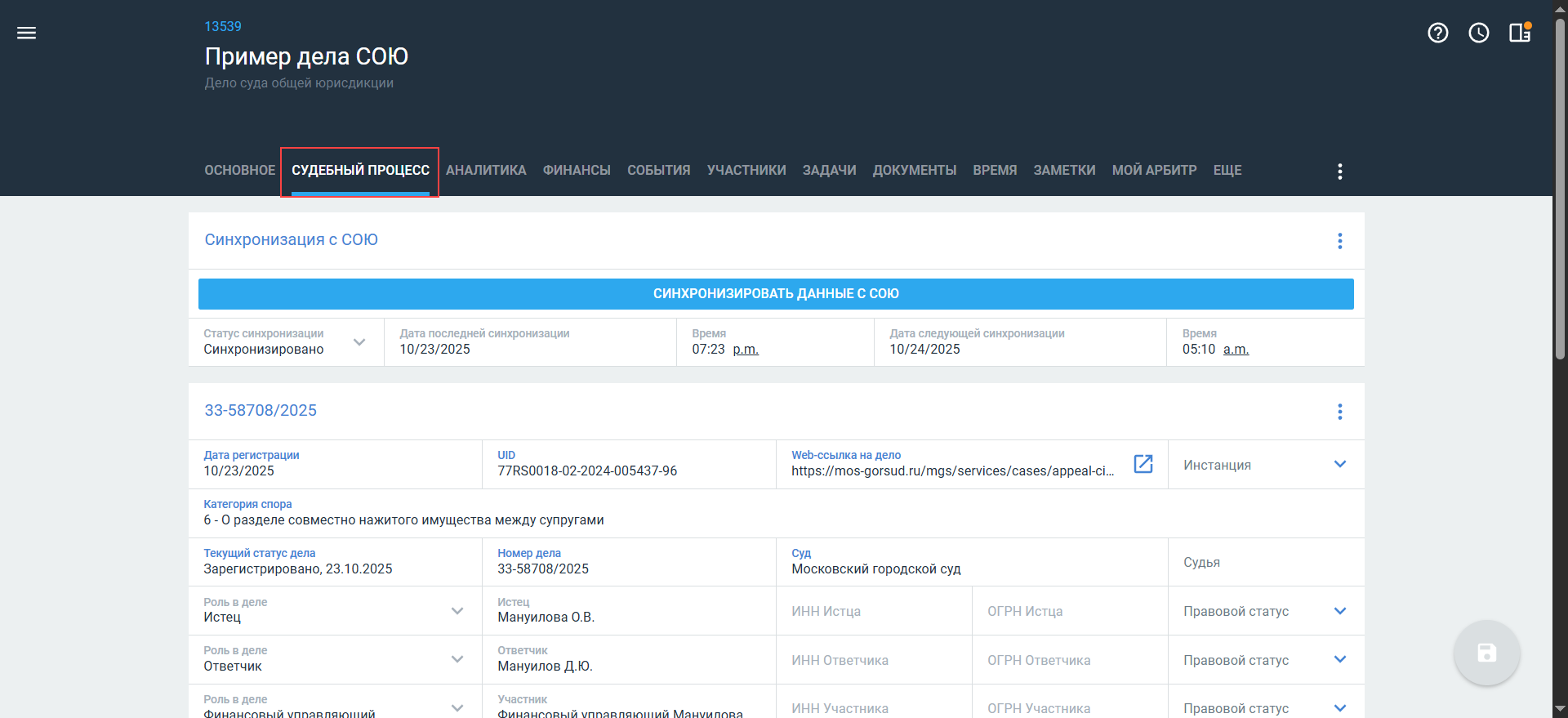Toggle a.m. on next sync time

click(x=1235, y=350)
